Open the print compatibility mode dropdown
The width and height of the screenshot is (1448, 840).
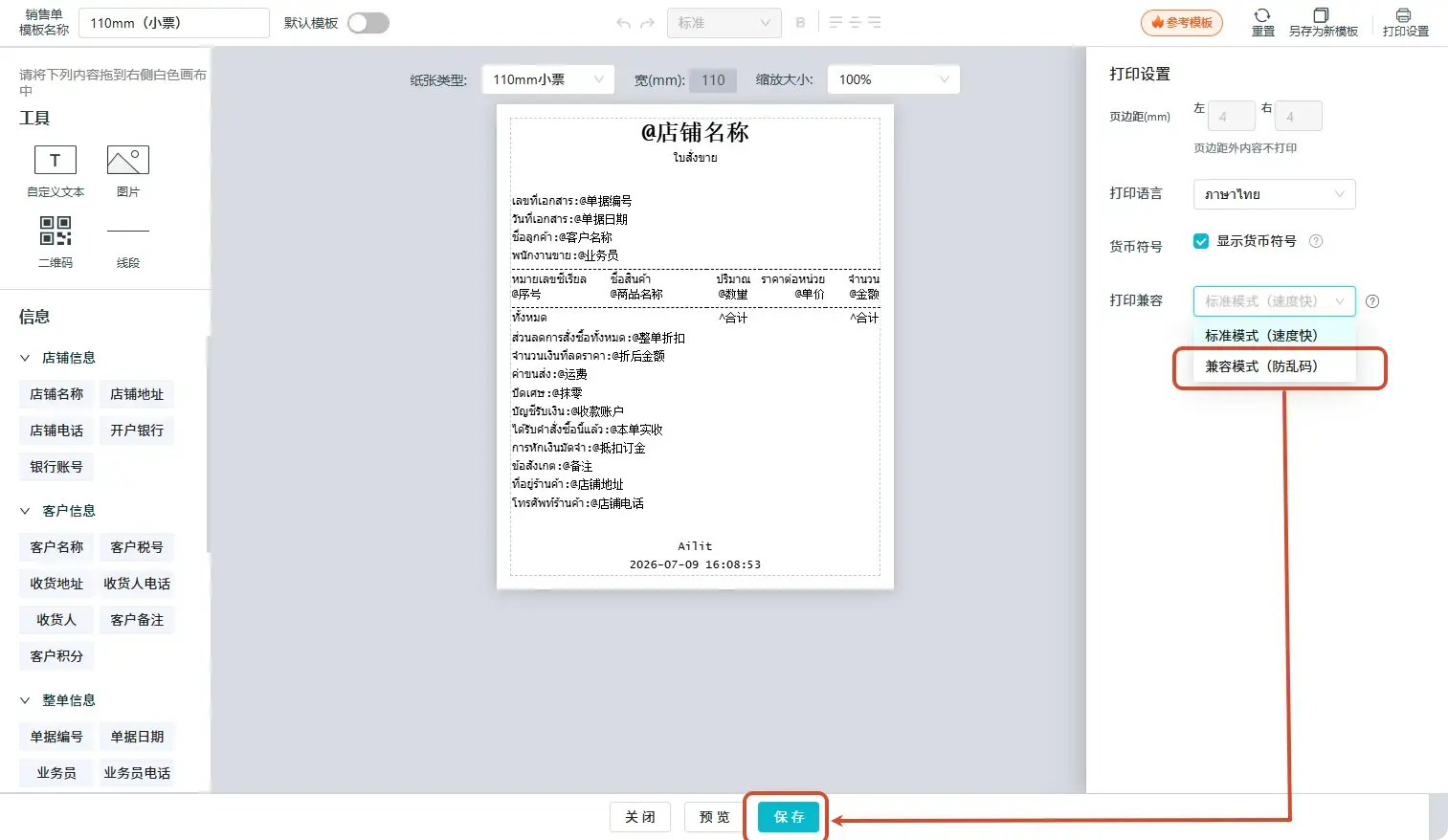1275,301
